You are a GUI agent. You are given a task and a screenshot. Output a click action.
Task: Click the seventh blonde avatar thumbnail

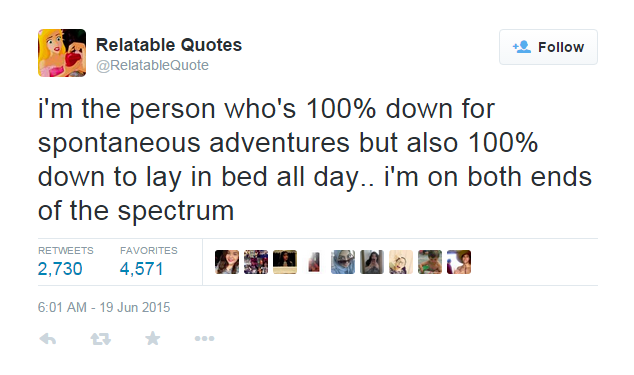tap(401, 262)
